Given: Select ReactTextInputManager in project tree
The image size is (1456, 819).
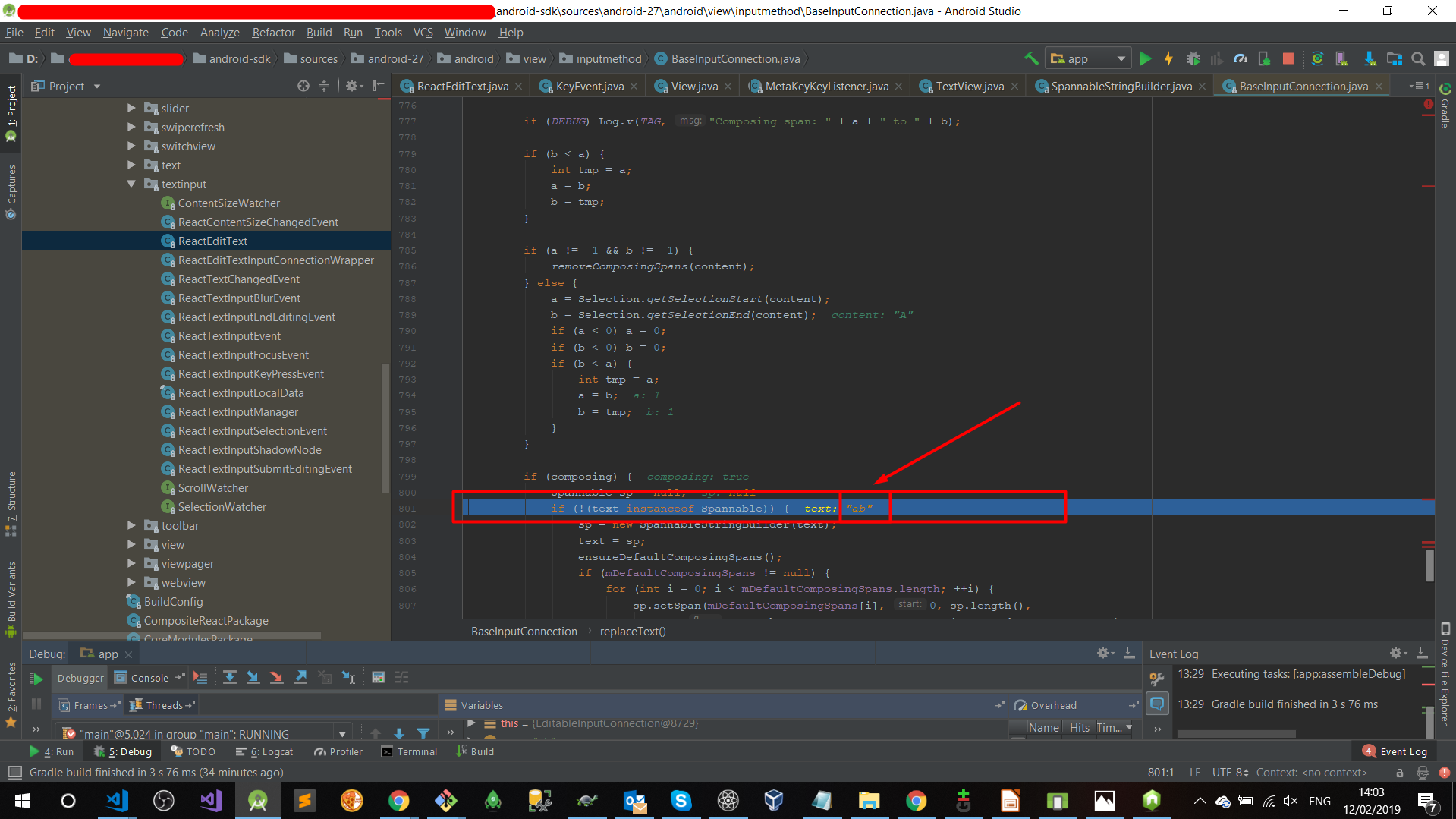Looking at the screenshot, I should (x=238, y=411).
